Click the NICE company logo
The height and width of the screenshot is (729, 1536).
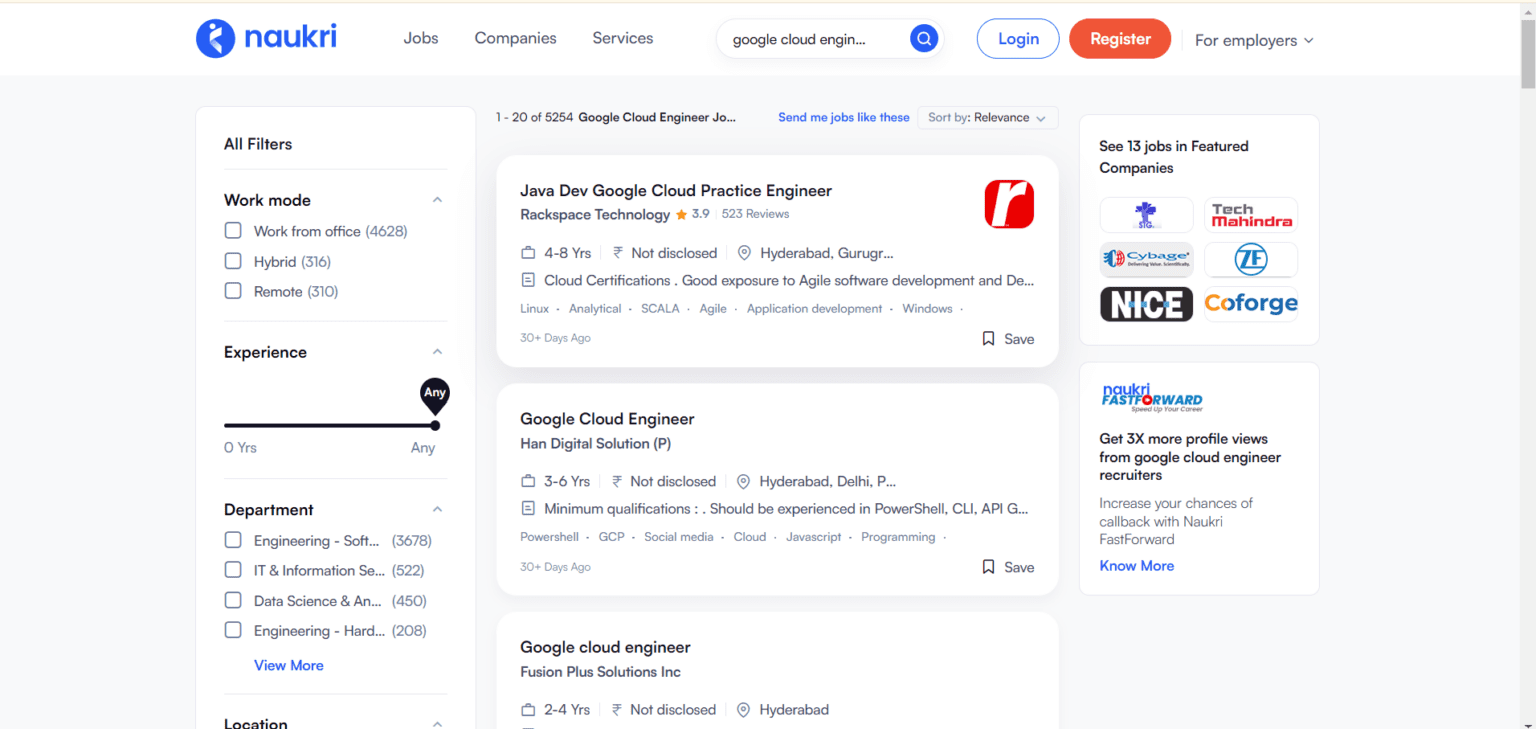[1146, 303]
